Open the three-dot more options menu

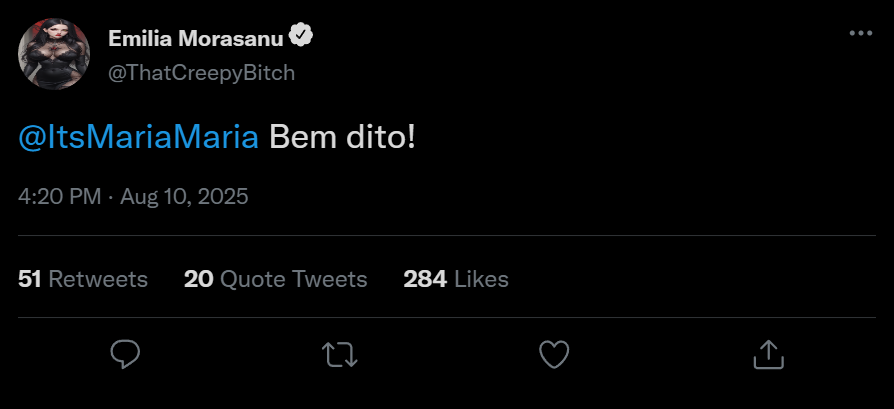click(860, 33)
